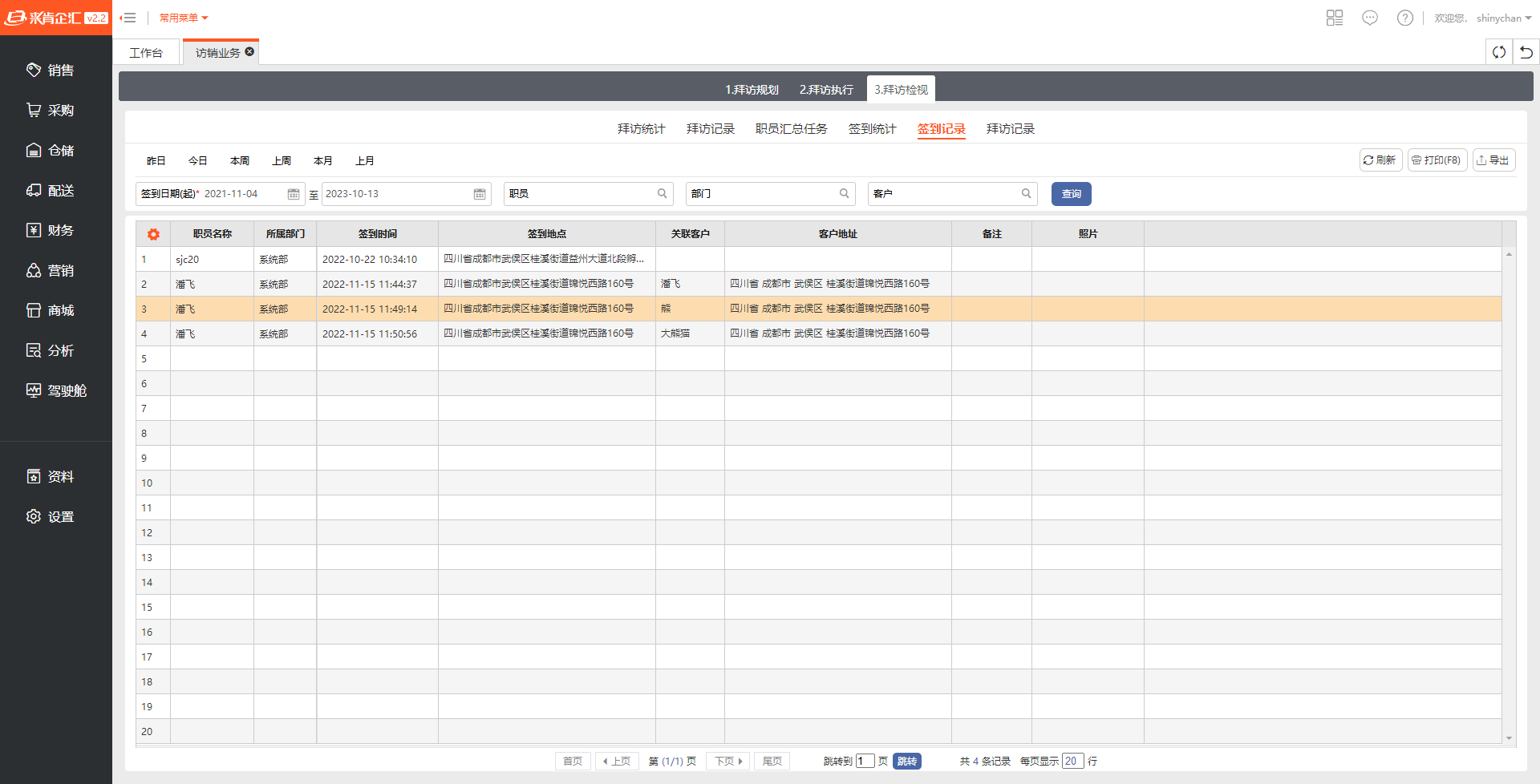The width and height of the screenshot is (1540, 784).
Task: Click the 签到时间 column header
Action: click(377, 234)
